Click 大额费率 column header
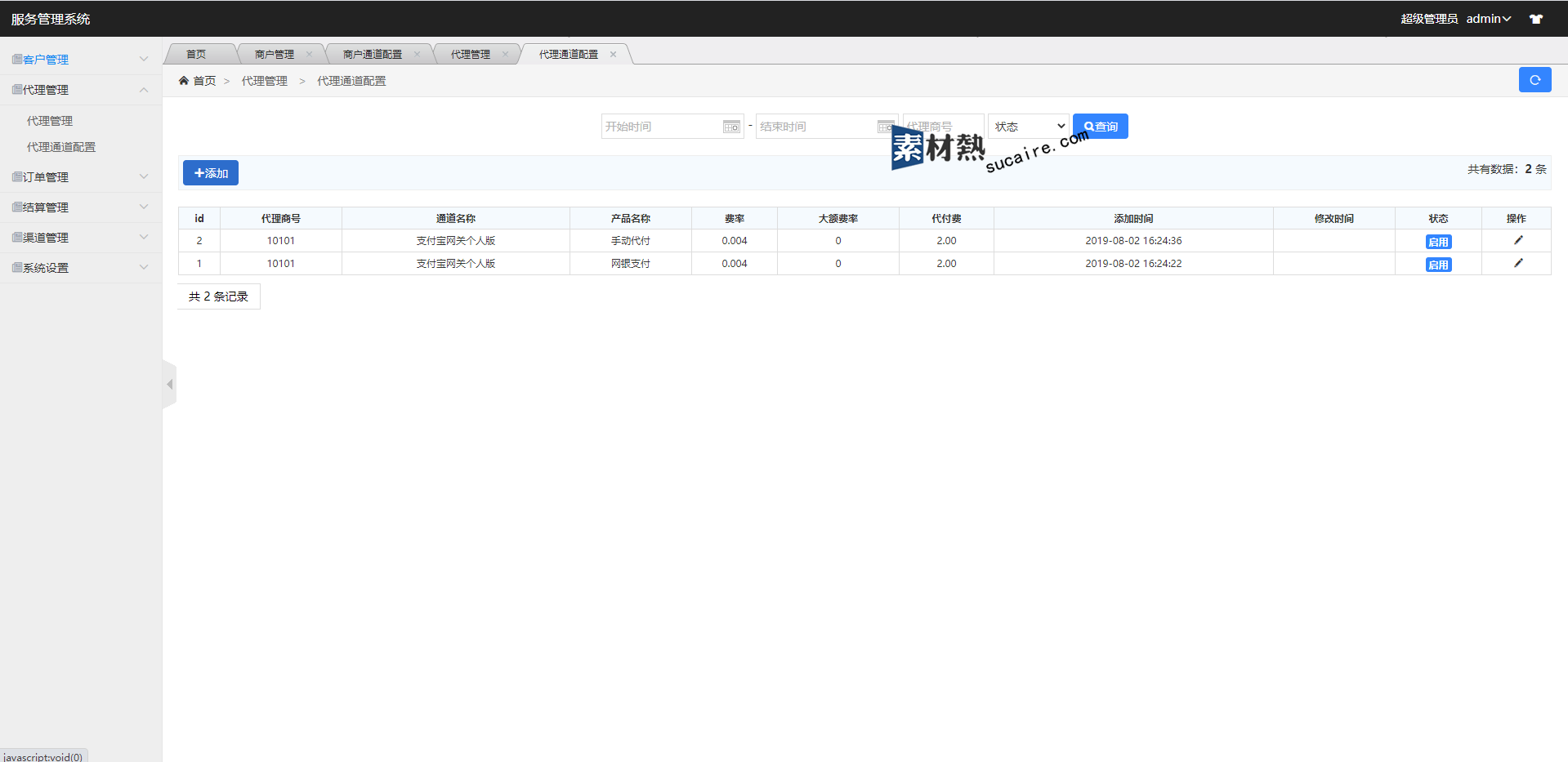The image size is (1568, 762). click(838, 218)
